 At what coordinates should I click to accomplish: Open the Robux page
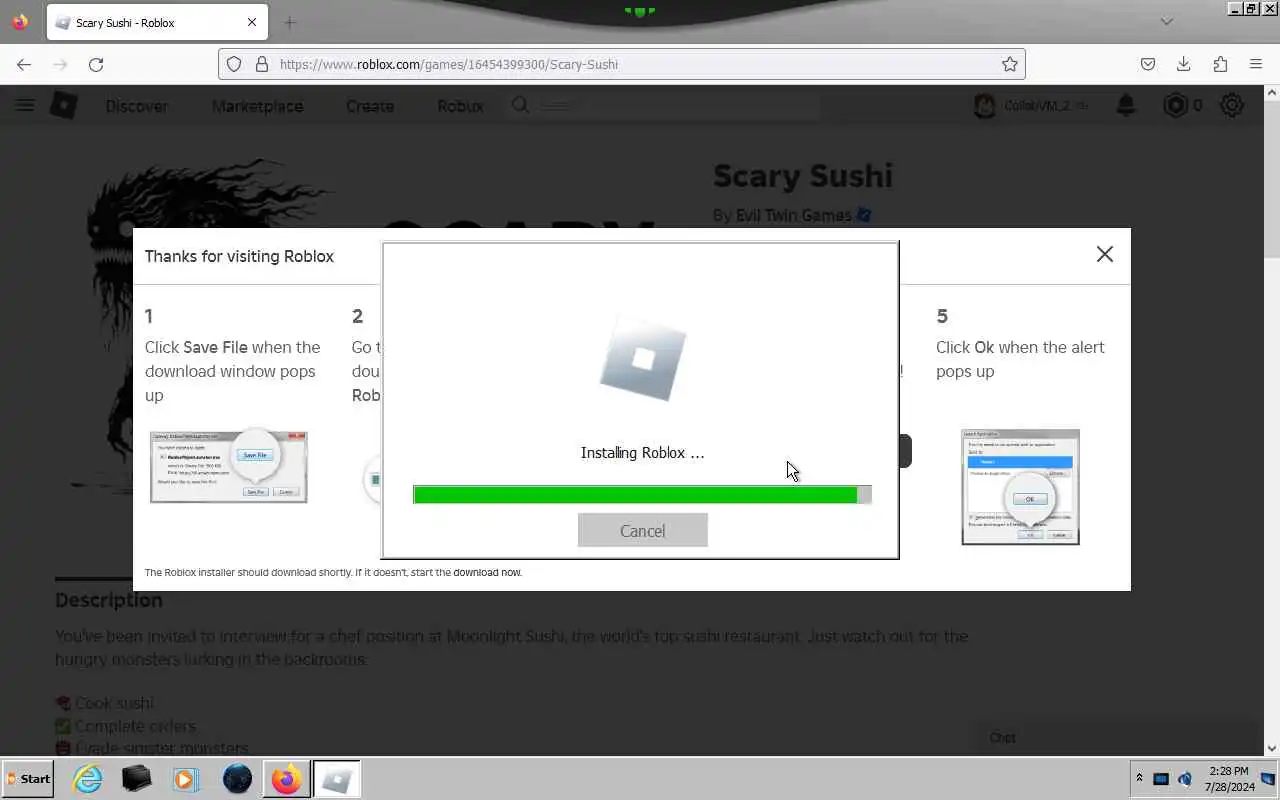tap(460, 106)
